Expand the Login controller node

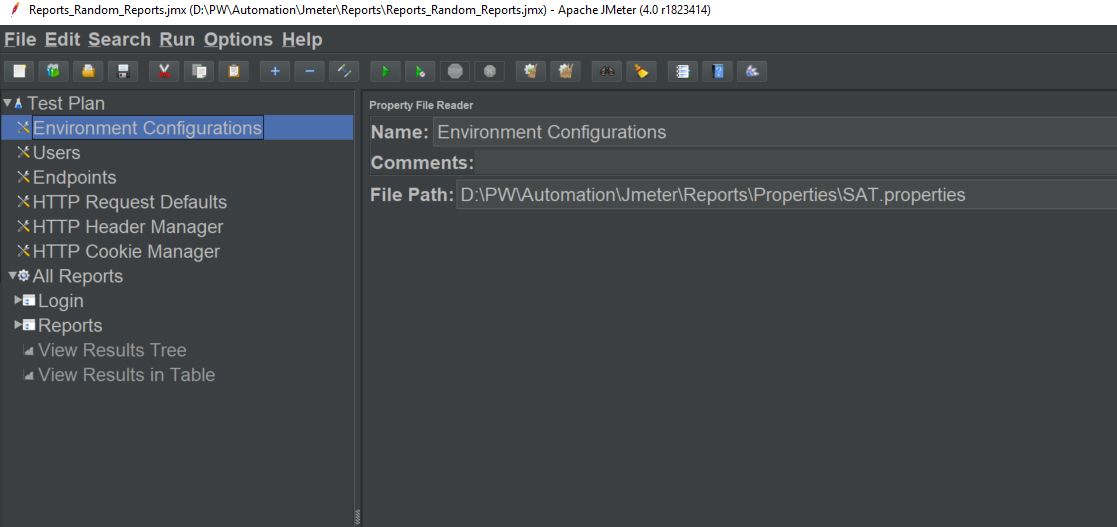point(19,301)
